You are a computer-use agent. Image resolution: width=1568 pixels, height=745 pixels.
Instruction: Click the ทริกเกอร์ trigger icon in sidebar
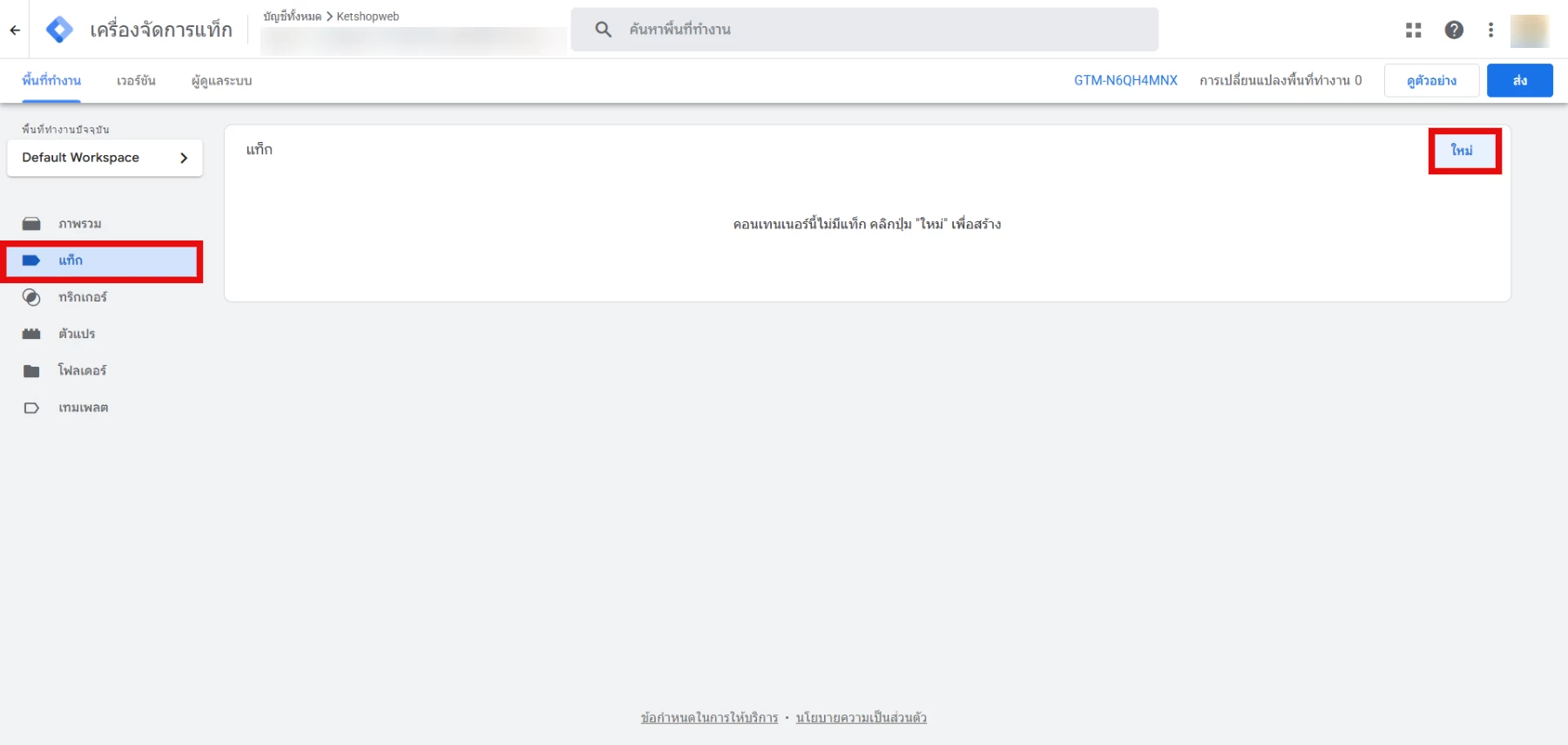coord(31,297)
